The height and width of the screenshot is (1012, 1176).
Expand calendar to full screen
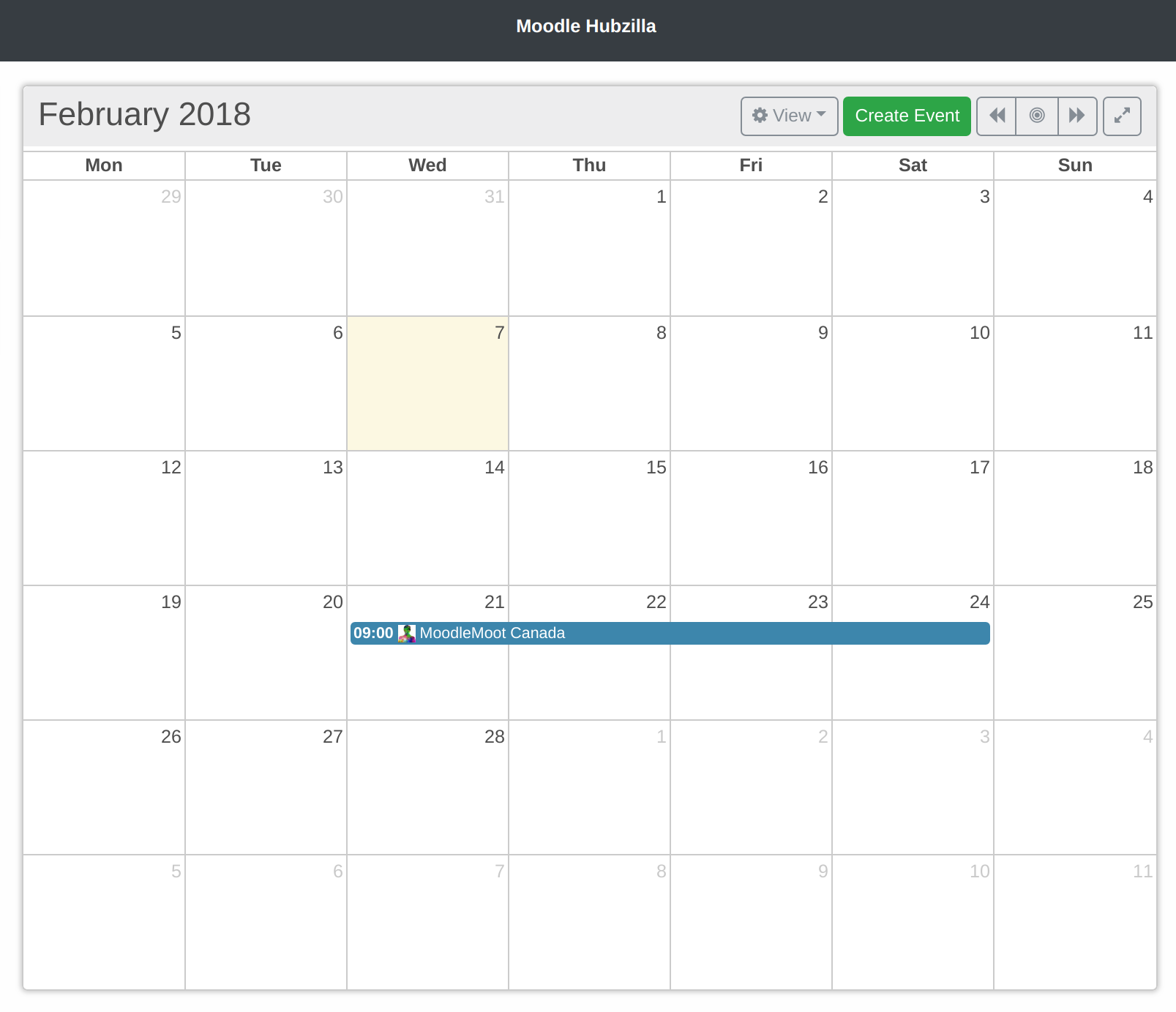pos(1122,116)
